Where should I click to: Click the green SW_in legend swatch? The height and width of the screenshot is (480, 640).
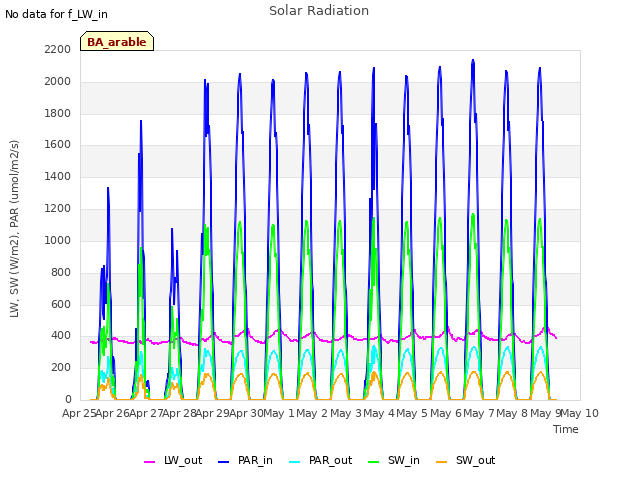pyautogui.click(x=373, y=462)
